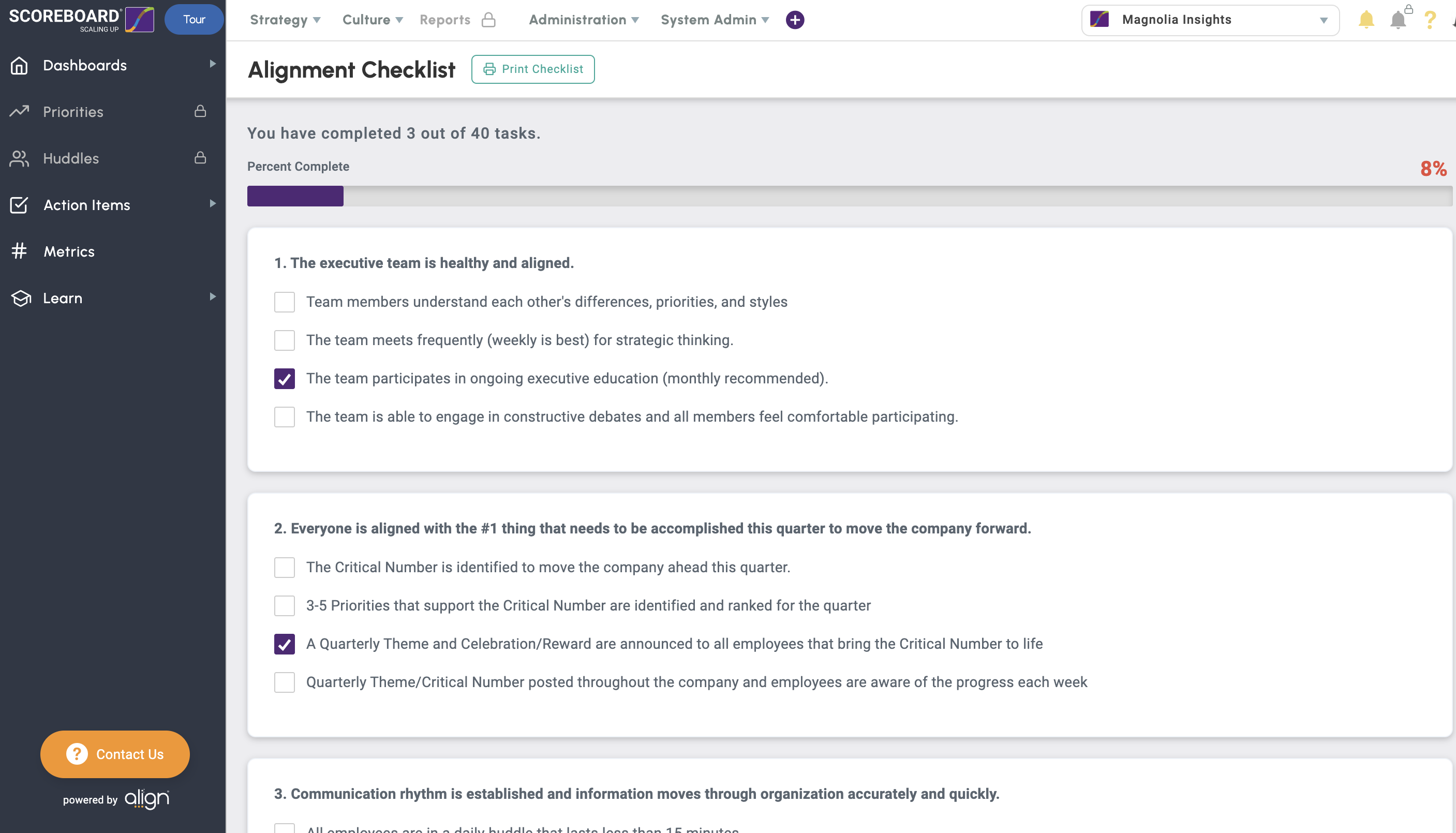Viewport: 1456px width, 833px height.
Task: Click the gray unfilled portion of progress bar
Action: [x=898, y=196]
